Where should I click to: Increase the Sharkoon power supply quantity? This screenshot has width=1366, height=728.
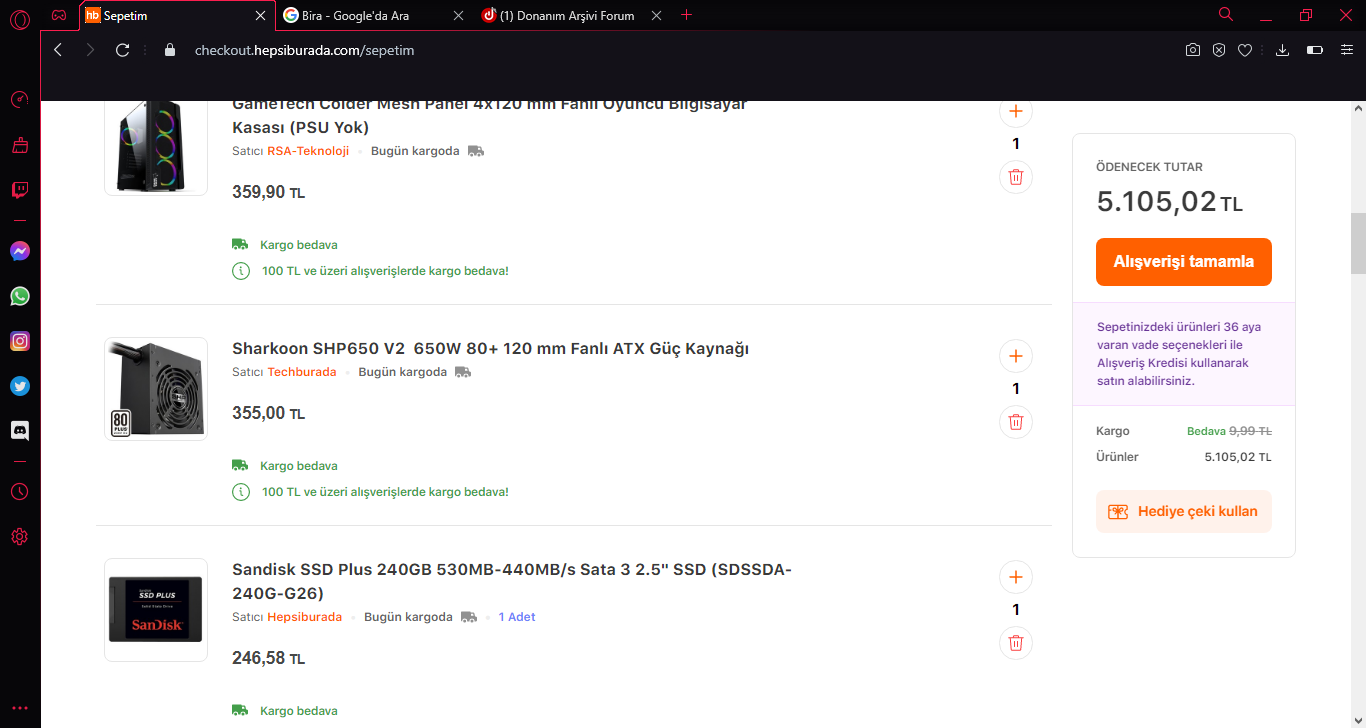(1016, 356)
